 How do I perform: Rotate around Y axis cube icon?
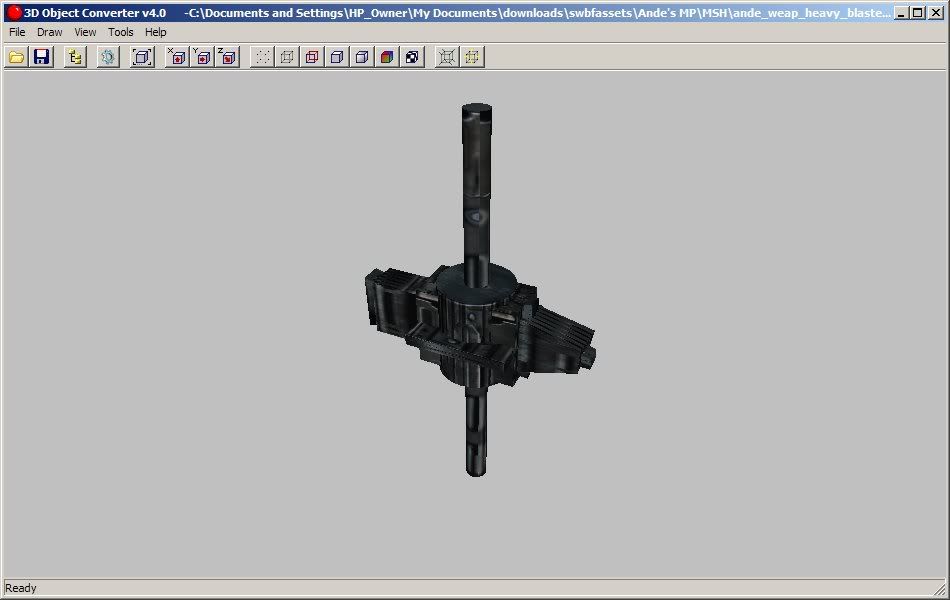point(202,57)
